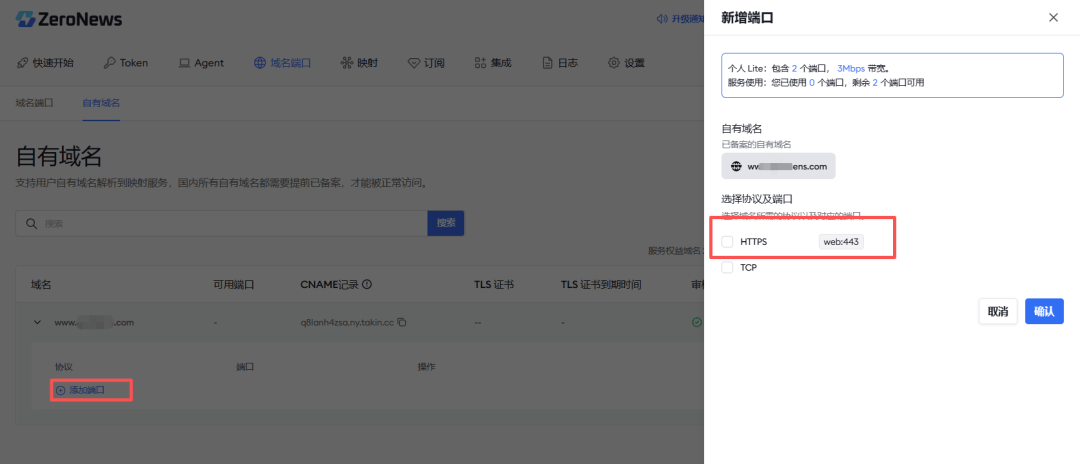Click the green audit status check icon

[x=696, y=322]
